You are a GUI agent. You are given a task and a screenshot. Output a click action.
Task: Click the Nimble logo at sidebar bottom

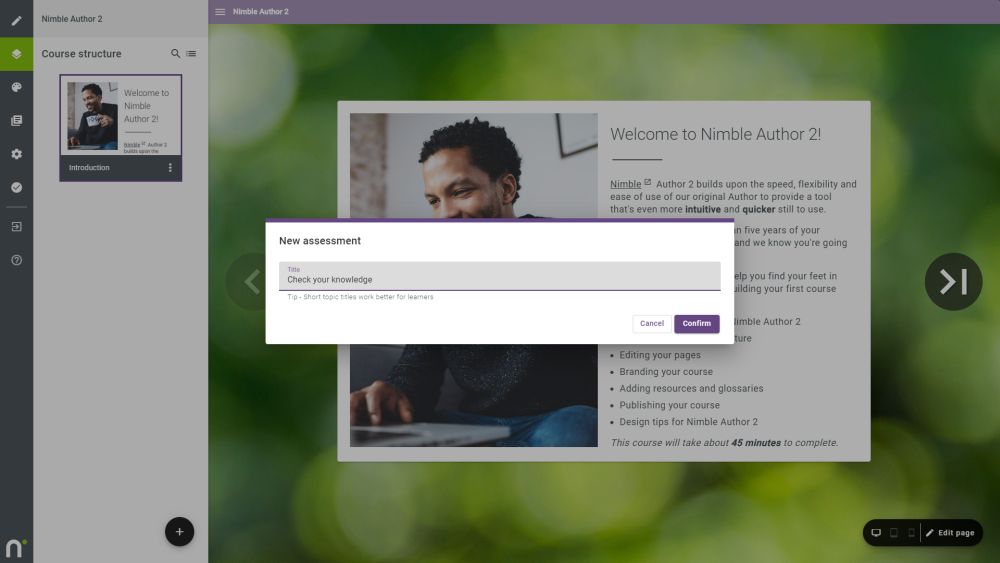(15, 548)
